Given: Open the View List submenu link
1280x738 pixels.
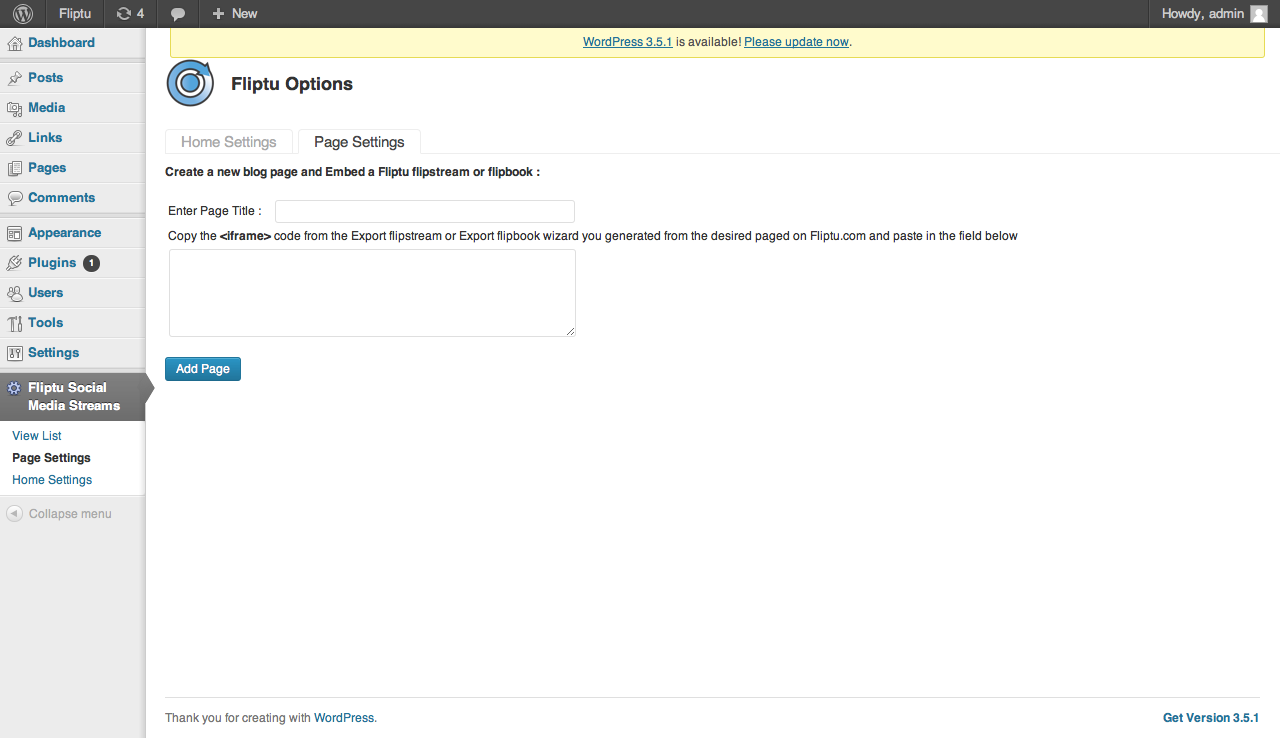Looking at the screenshot, I should pyautogui.click(x=37, y=436).
